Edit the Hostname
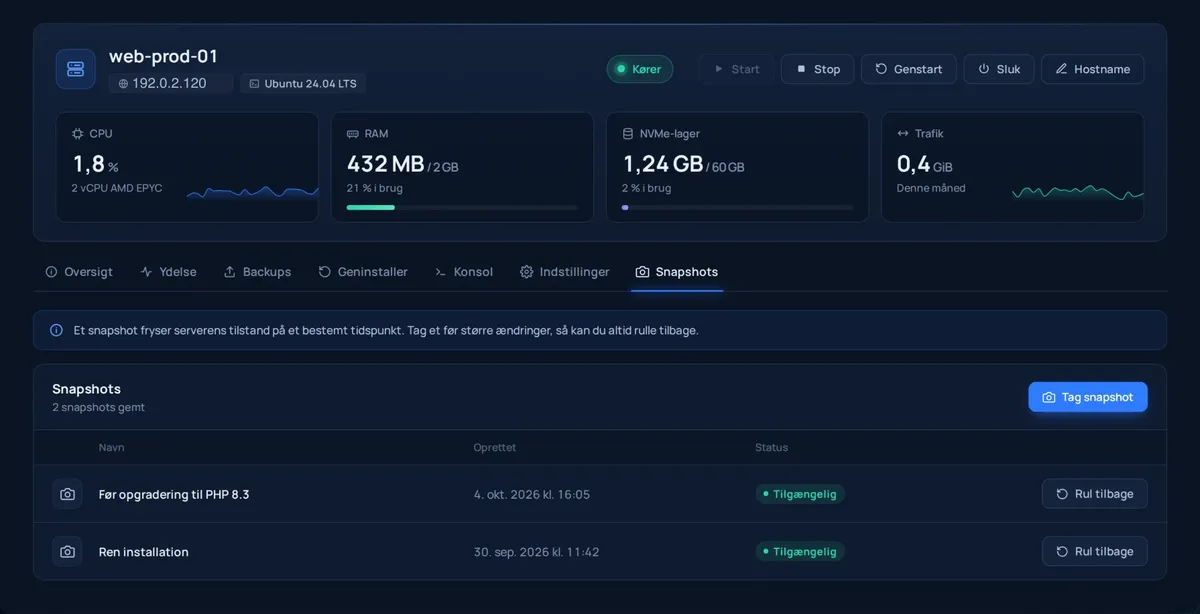 [x=1093, y=69]
